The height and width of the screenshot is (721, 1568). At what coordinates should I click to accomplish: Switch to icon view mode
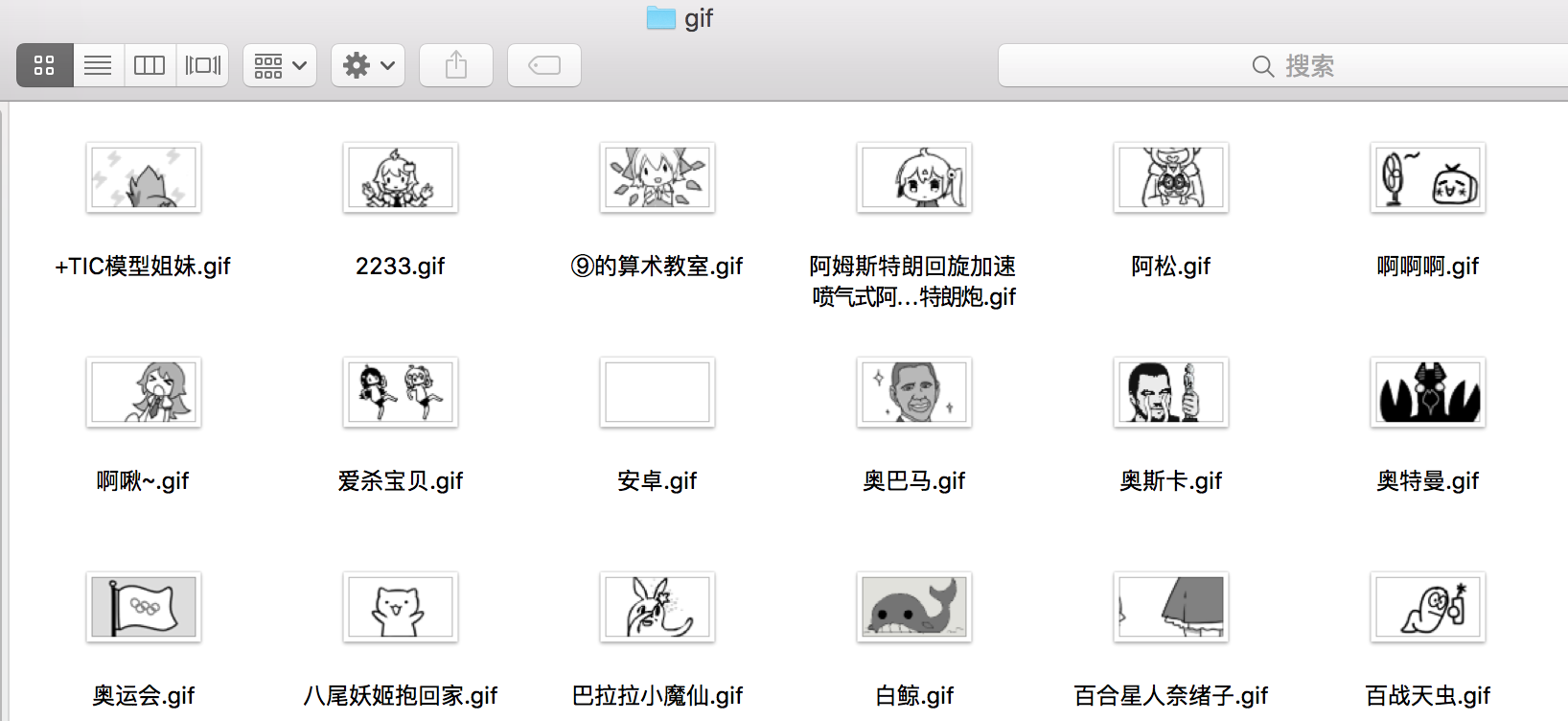[x=45, y=65]
